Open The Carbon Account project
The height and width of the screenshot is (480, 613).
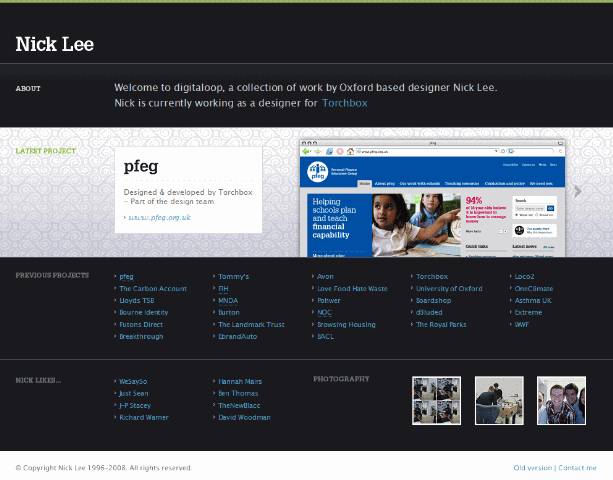[x=153, y=288]
